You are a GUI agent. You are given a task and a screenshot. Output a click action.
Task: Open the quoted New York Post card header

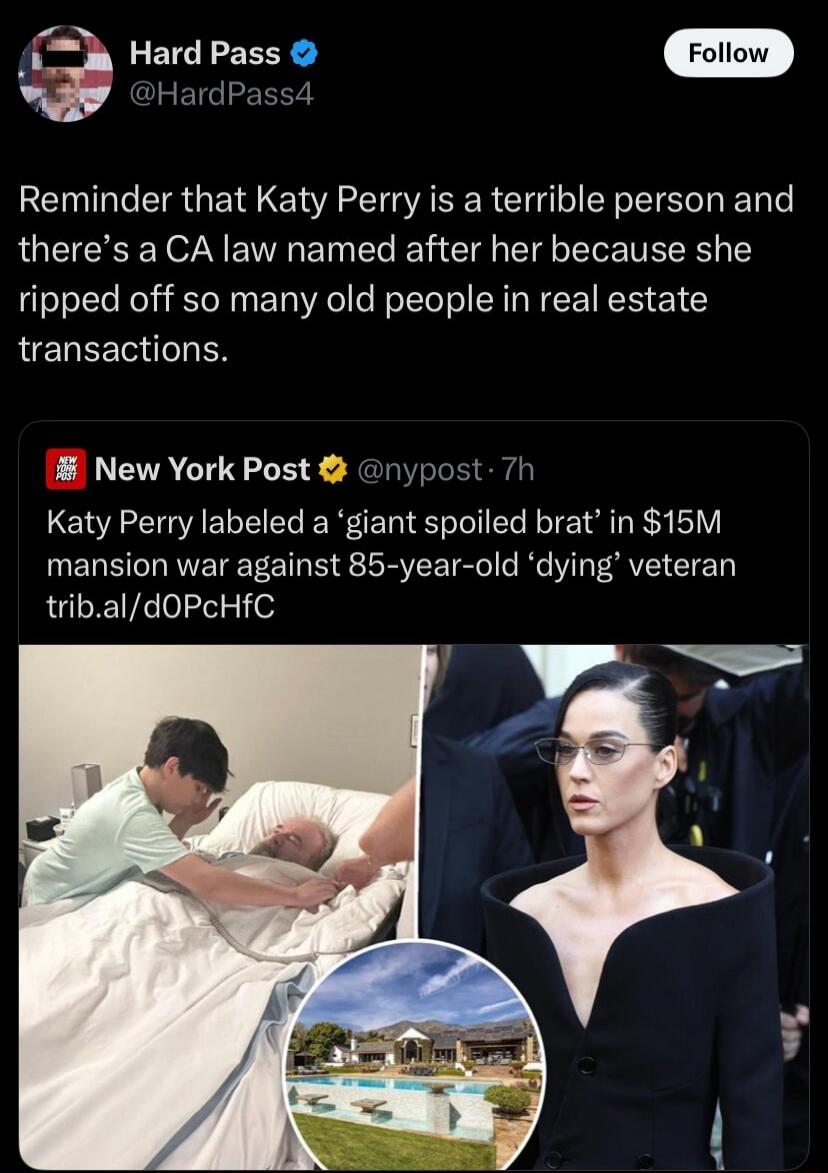290,469
